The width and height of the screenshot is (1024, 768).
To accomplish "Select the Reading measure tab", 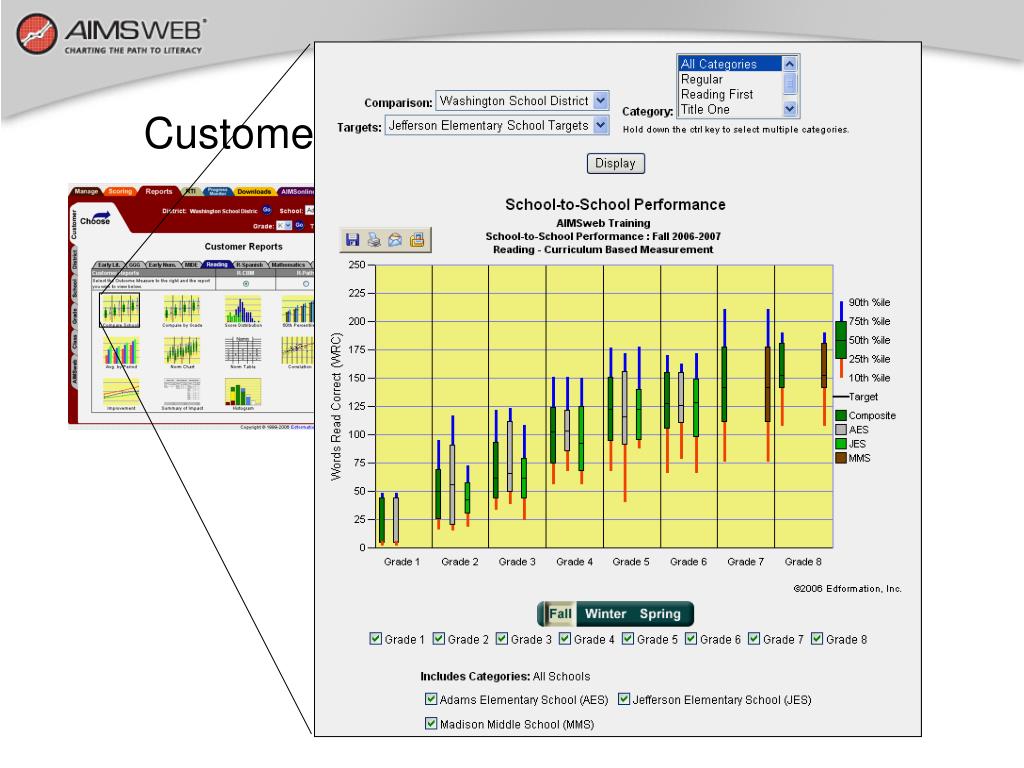I will 217,264.
